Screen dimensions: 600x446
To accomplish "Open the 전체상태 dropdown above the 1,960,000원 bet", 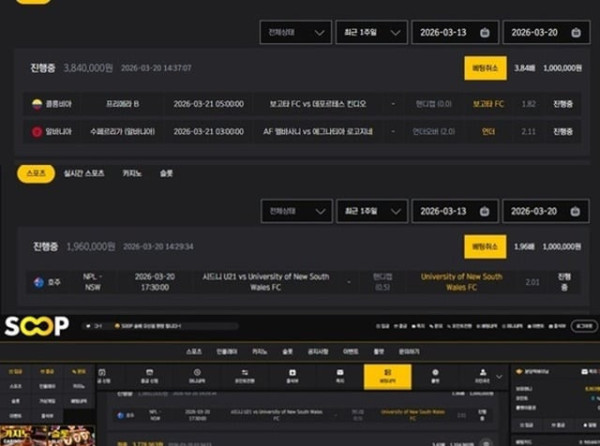I will pos(297,211).
